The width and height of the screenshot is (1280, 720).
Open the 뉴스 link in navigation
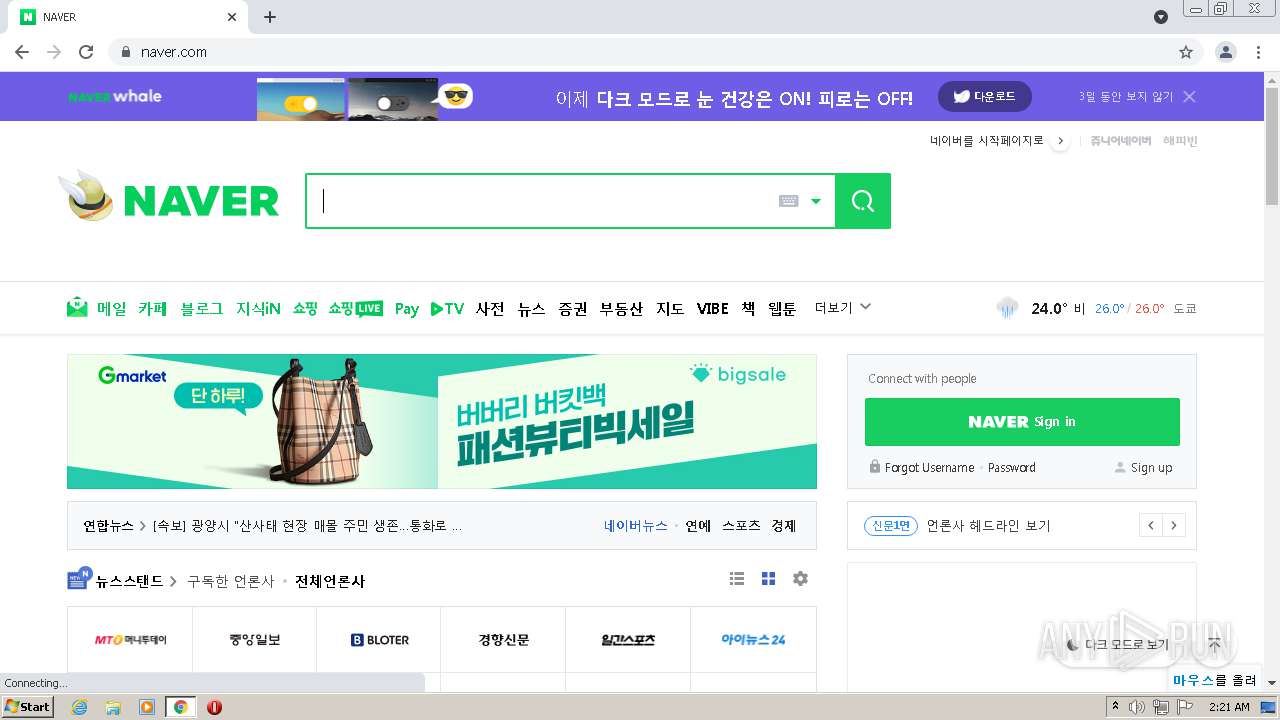coord(531,309)
